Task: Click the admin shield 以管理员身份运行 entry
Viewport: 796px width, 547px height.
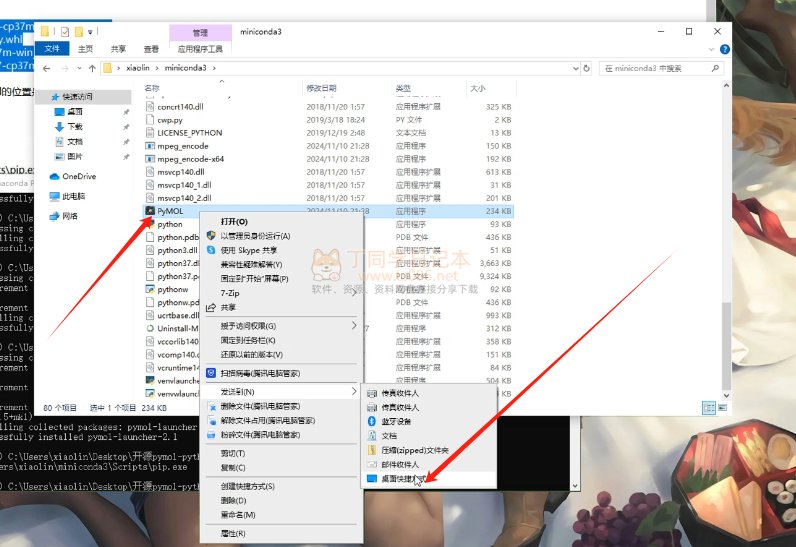Action: (254, 236)
